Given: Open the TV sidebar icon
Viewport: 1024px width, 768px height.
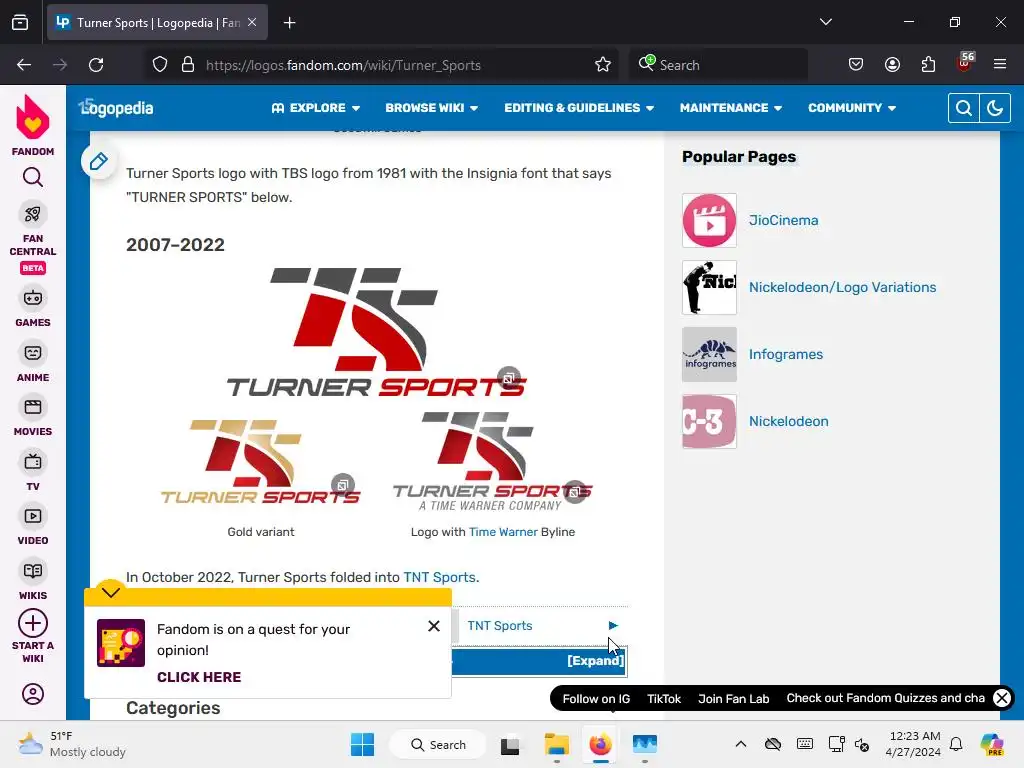Looking at the screenshot, I should (33, 462).
